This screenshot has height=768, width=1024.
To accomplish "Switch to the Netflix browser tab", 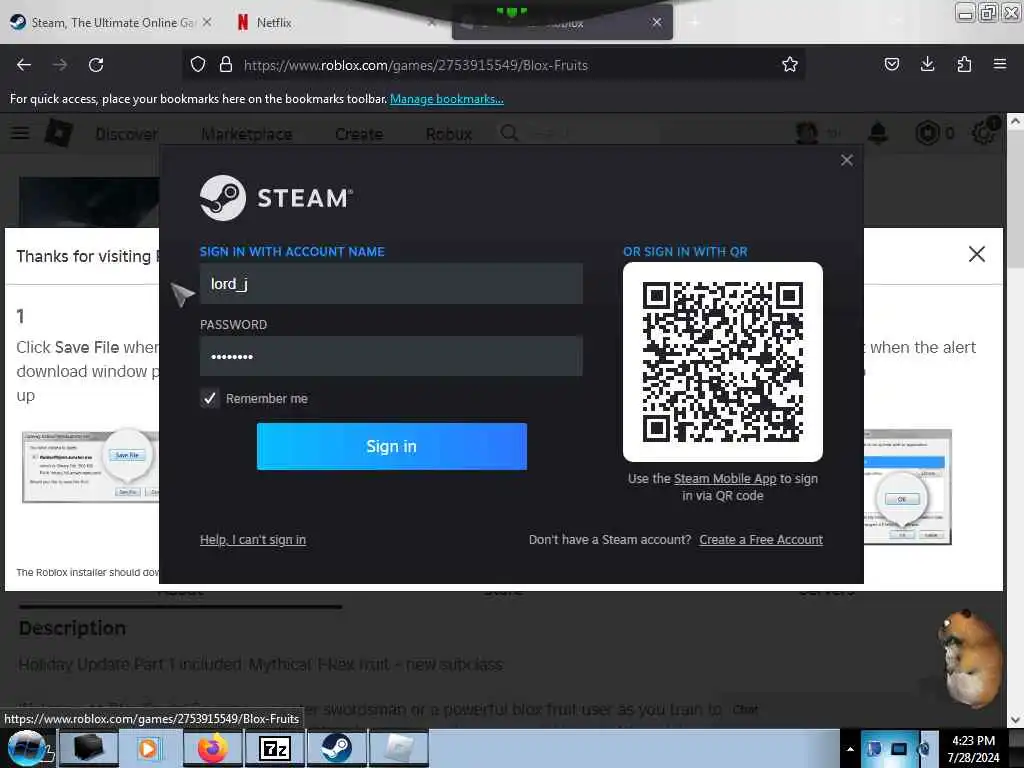I will tap(274, 22).
